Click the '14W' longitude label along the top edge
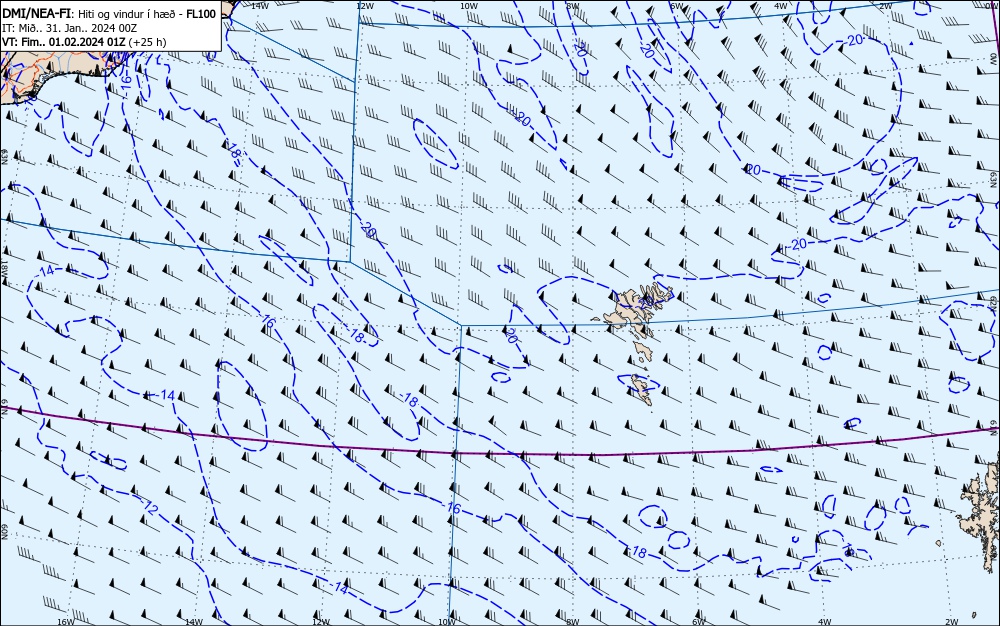Image resolution: width=1000 pixels, height=626 pixels. [259, 5]
